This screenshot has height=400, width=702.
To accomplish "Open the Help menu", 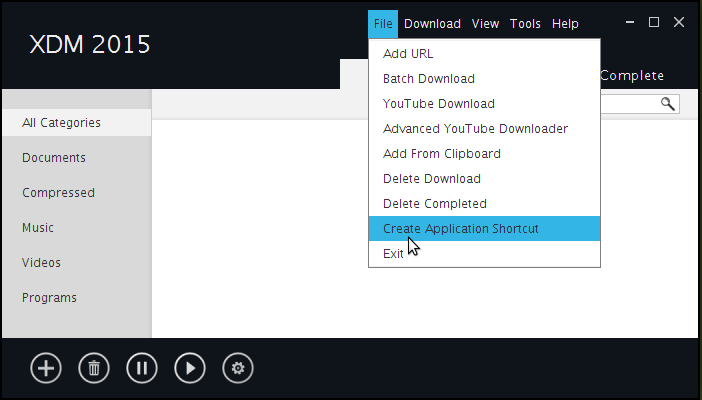I will coord(565,24).
